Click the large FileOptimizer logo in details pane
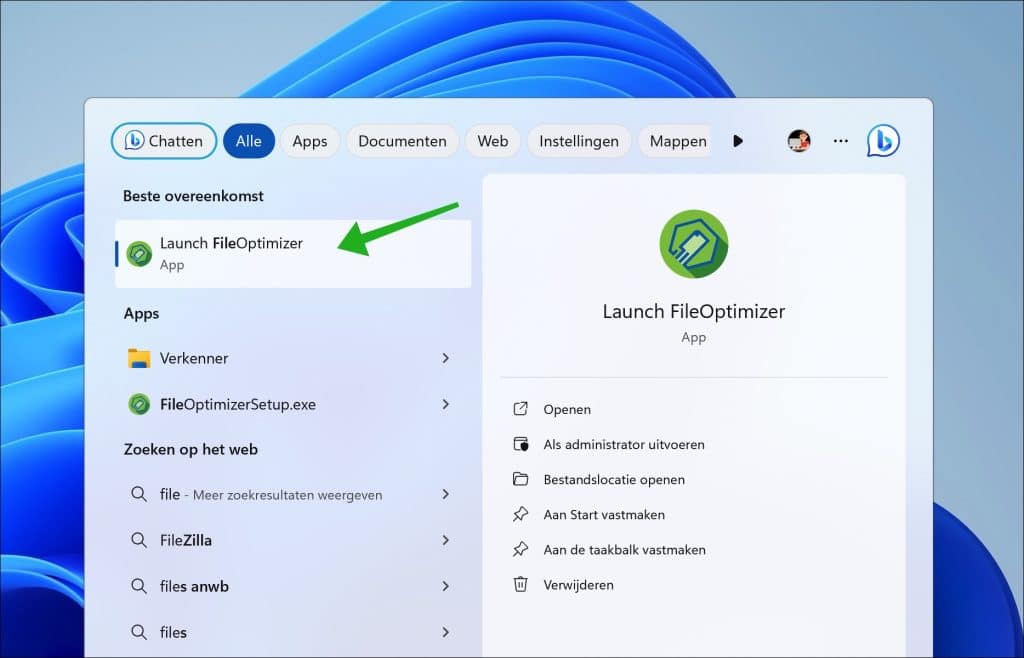 (x=694, y=243)
